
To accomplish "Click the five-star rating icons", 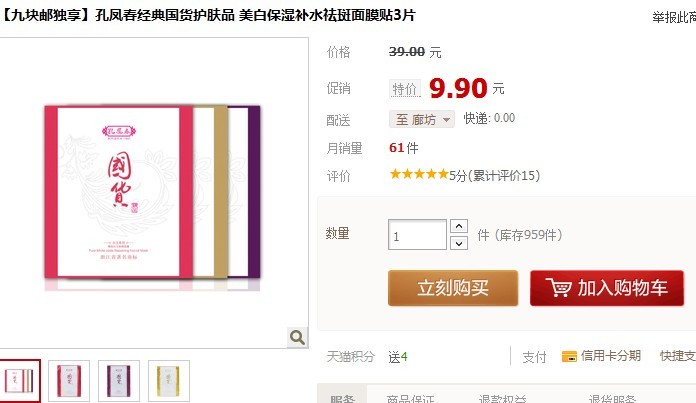I will [x=419, y=174].
